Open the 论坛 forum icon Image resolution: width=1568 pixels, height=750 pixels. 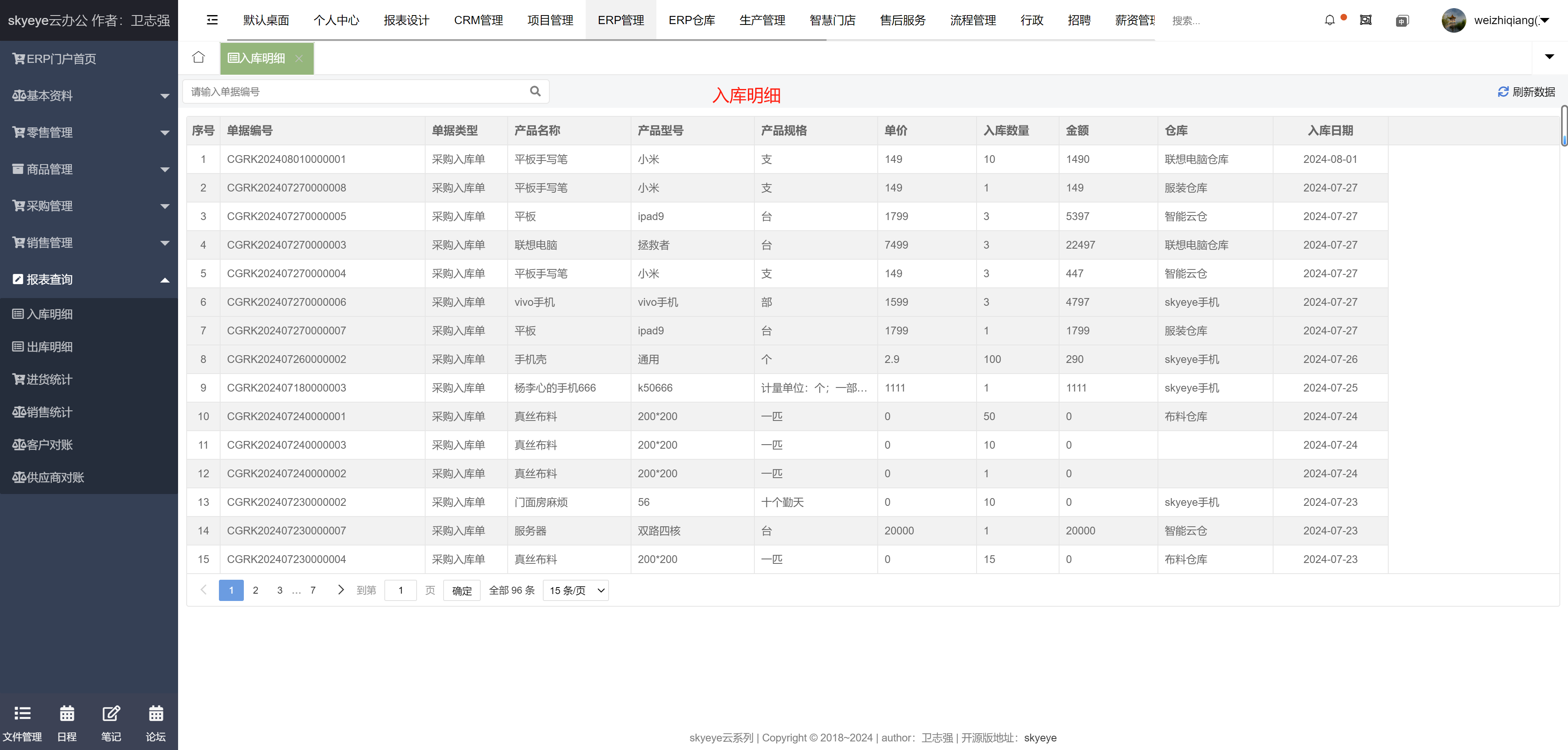click(x=156, y=723)
